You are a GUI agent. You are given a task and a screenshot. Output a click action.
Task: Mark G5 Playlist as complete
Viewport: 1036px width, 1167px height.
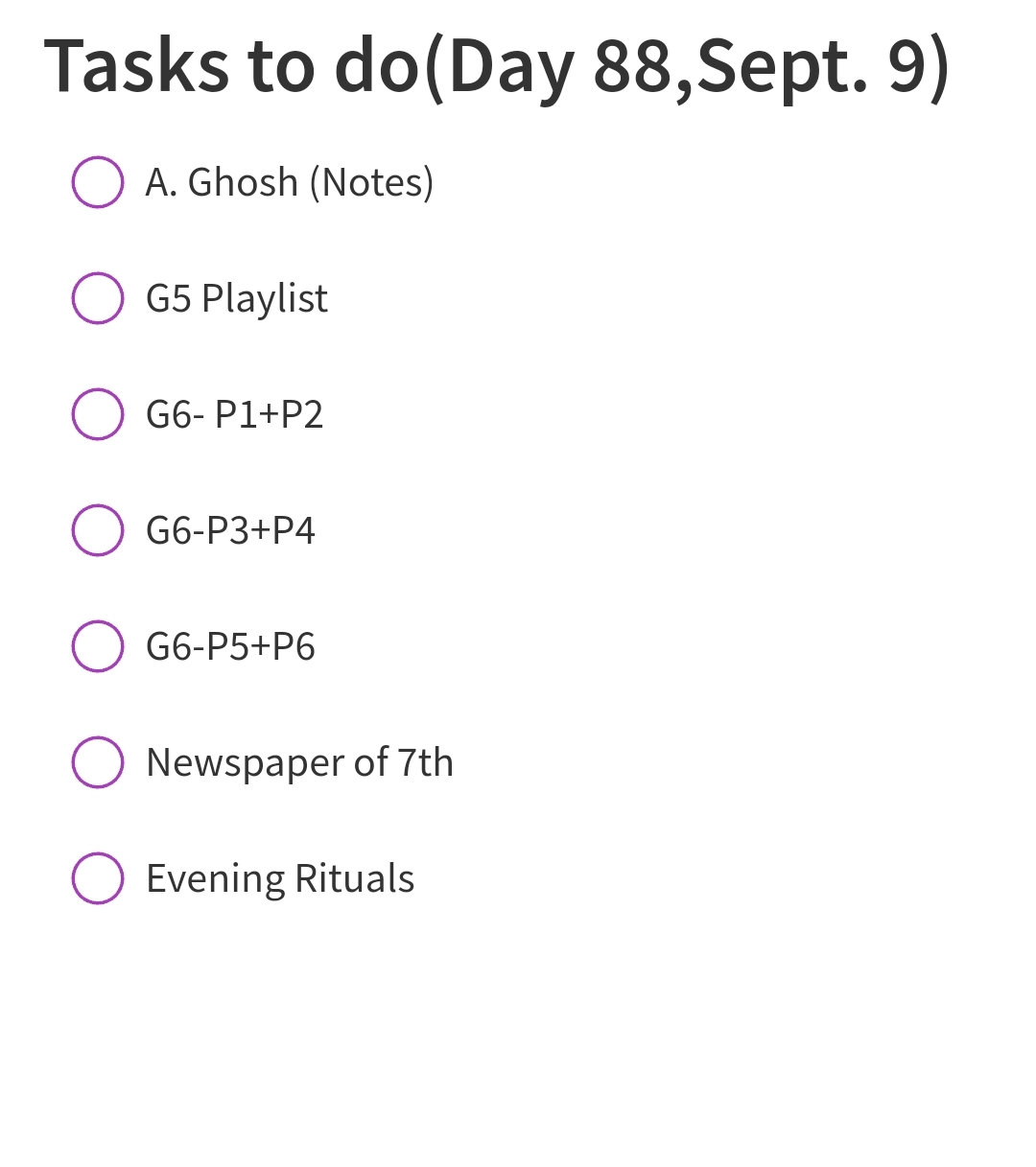[x=98, y=298]
